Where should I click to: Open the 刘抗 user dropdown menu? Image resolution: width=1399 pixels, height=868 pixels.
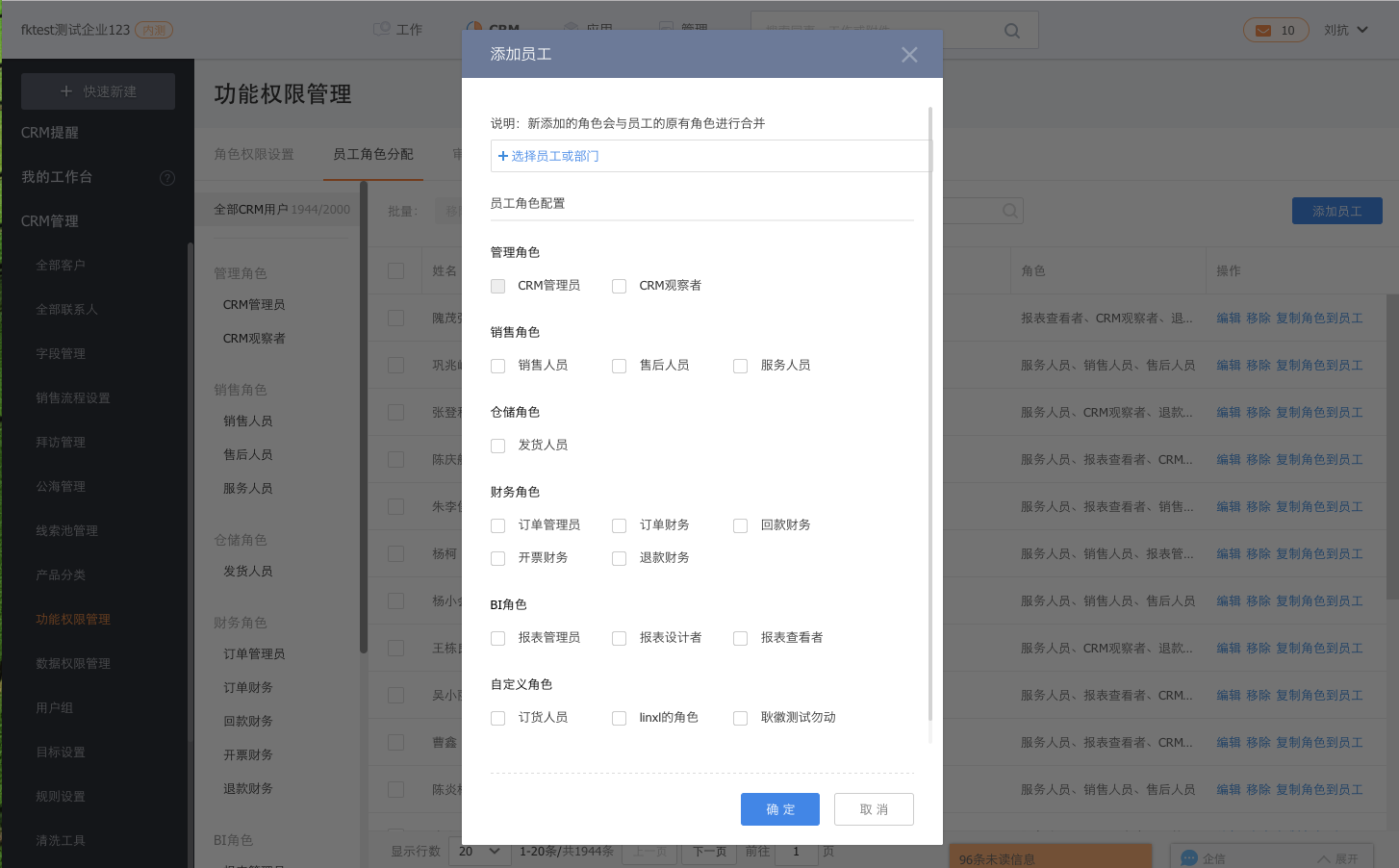1345,30
